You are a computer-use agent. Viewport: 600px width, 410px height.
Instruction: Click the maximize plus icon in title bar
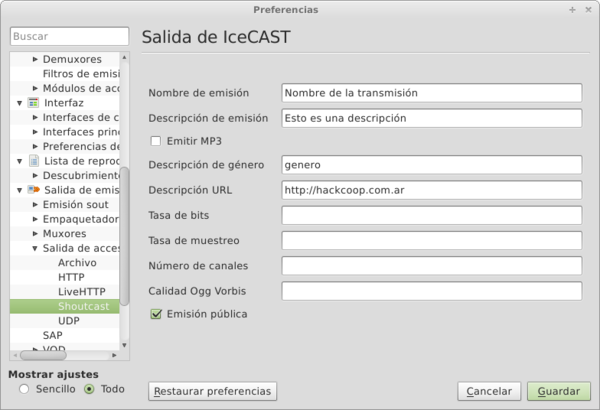572,9
